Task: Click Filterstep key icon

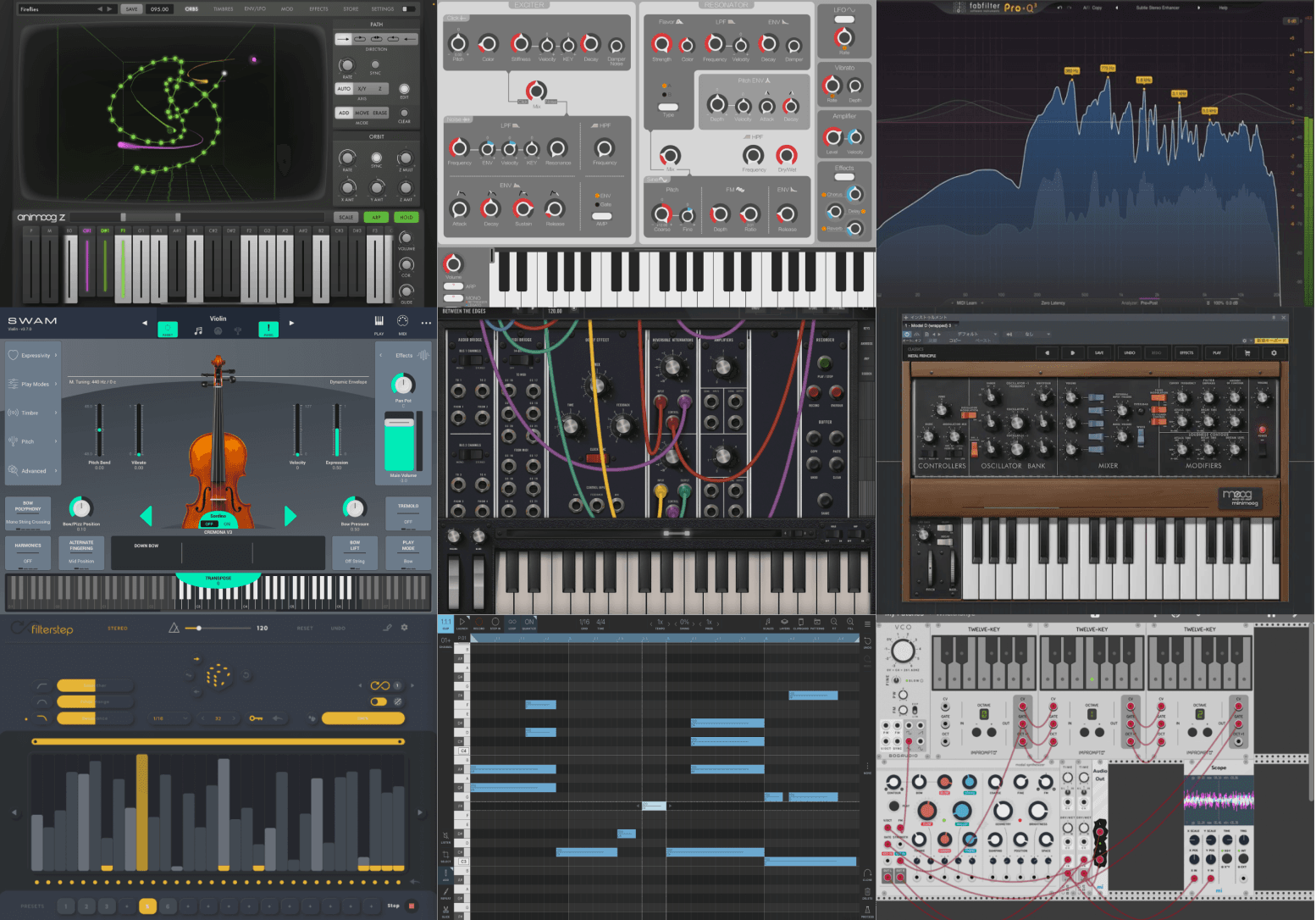Action: point(256,718)
